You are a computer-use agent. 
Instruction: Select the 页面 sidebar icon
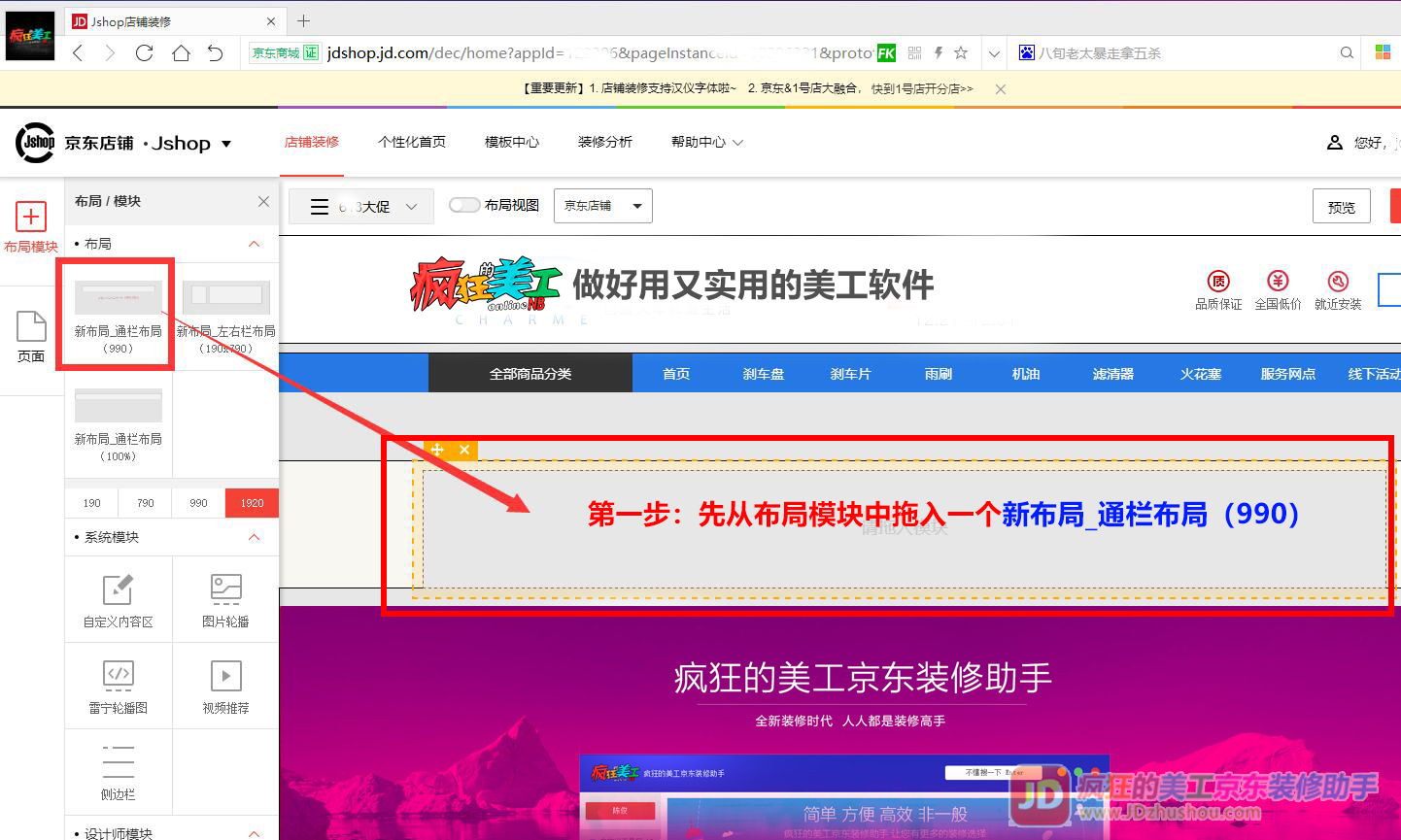[31, 338]
